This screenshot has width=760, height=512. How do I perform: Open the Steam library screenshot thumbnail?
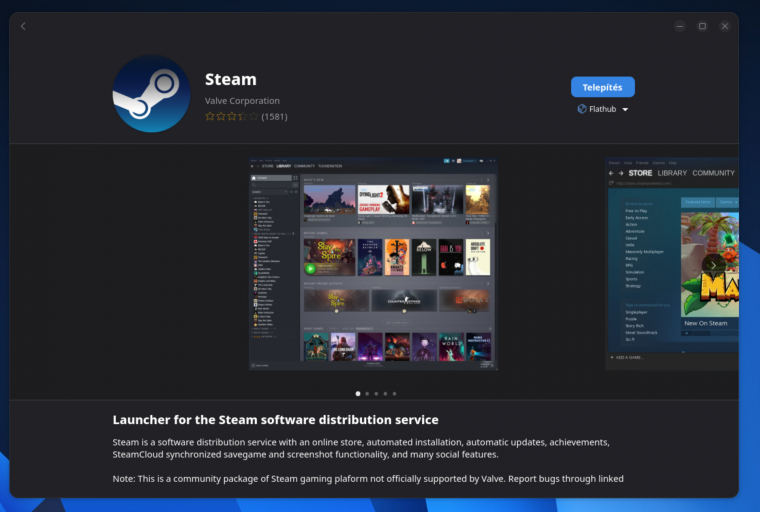tap(373, 264)
